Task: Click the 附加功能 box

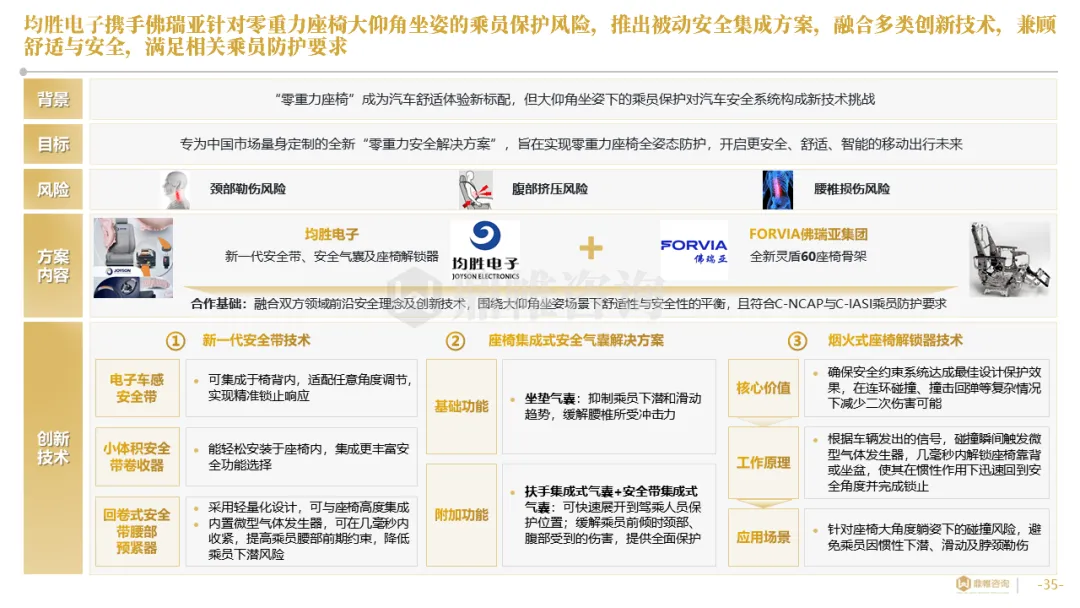Action: click(x=461, y=514)
